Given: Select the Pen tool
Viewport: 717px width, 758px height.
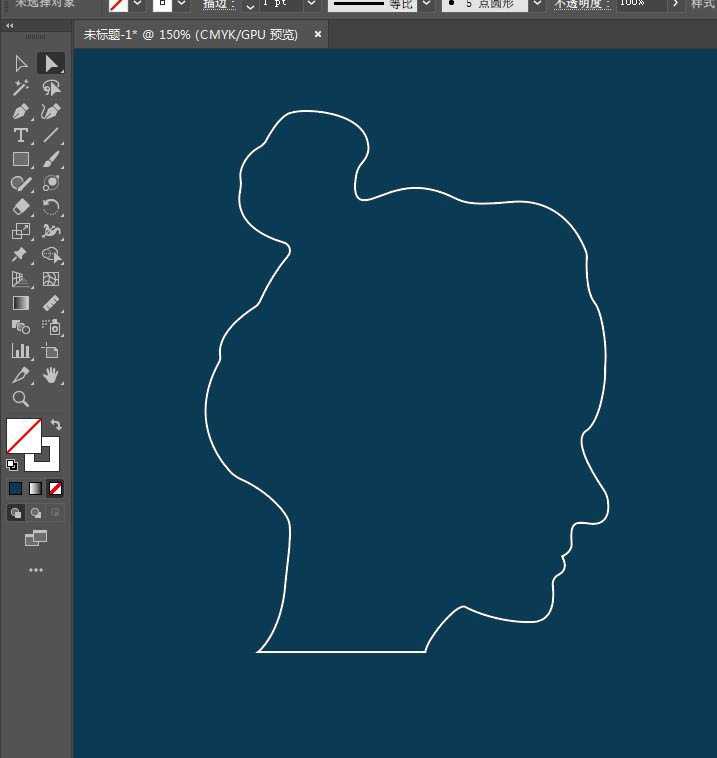Looking at the screenshot, I should [20, 111].
